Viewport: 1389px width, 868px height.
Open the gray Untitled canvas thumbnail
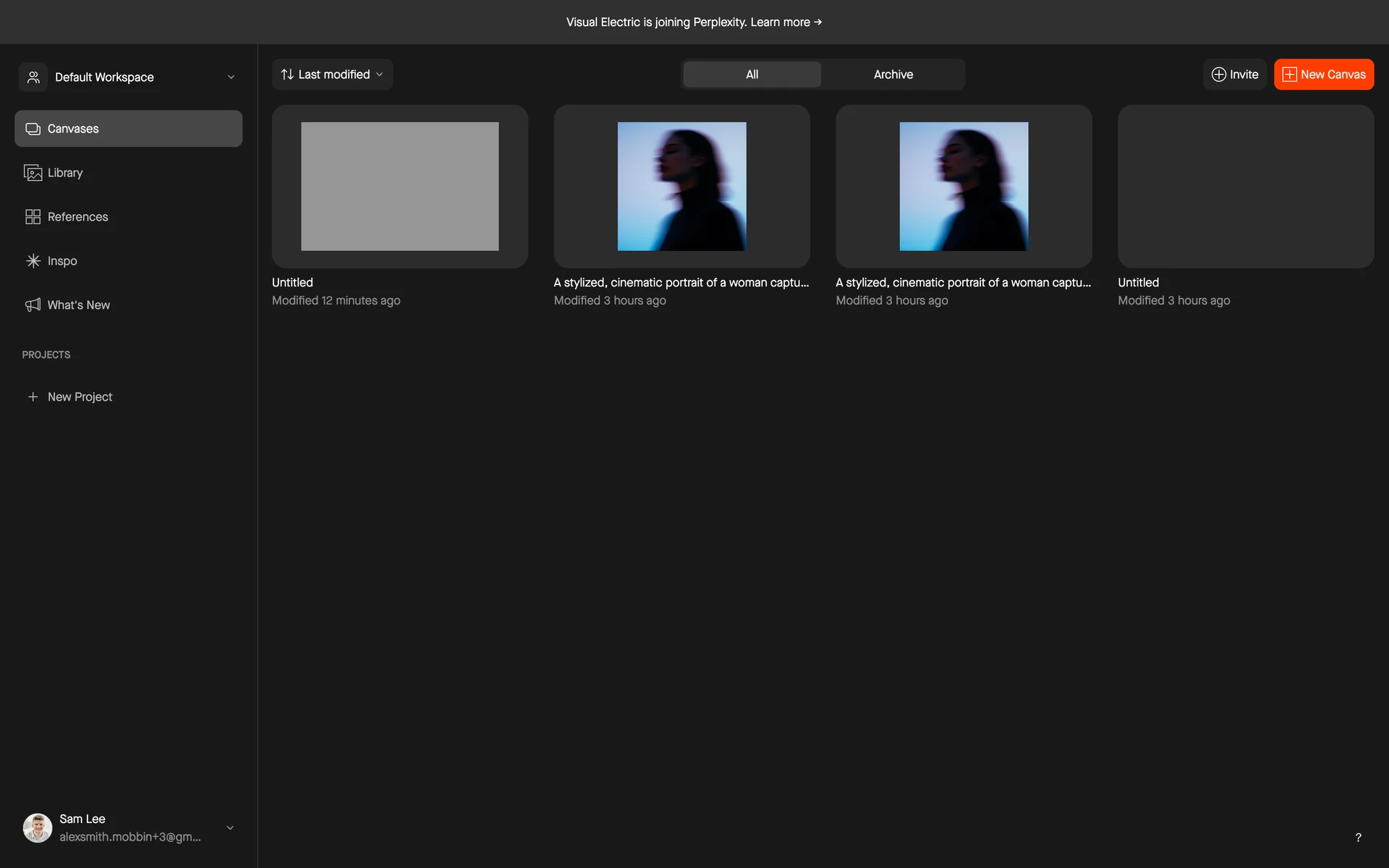(x=399, y=187)
